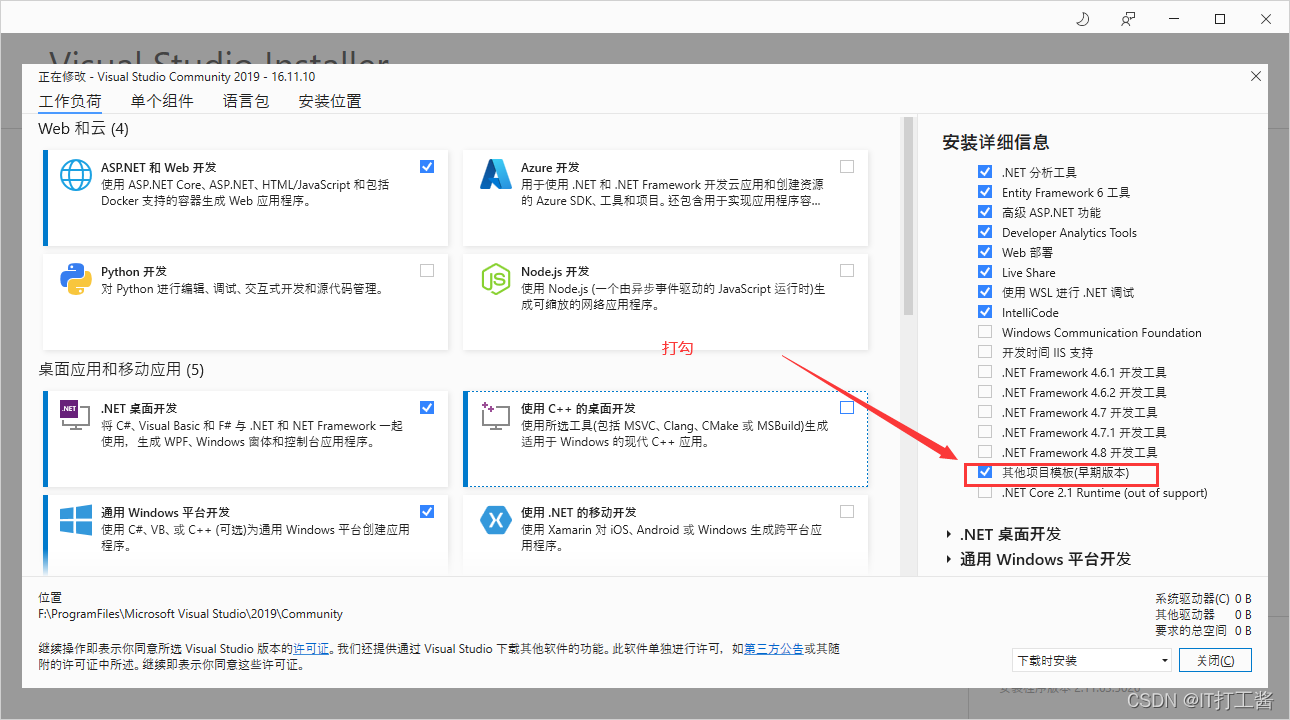Check Windows Communication Foundation

point(985,332)
